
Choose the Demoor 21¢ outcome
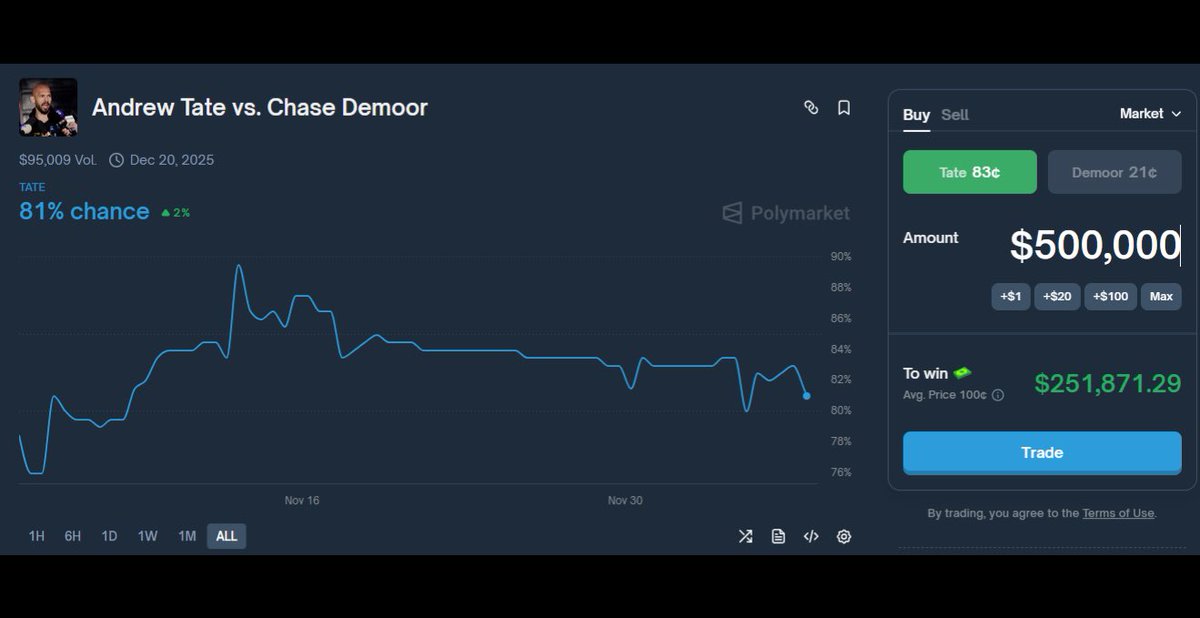pyautogui.click(x=1115, y=172)
